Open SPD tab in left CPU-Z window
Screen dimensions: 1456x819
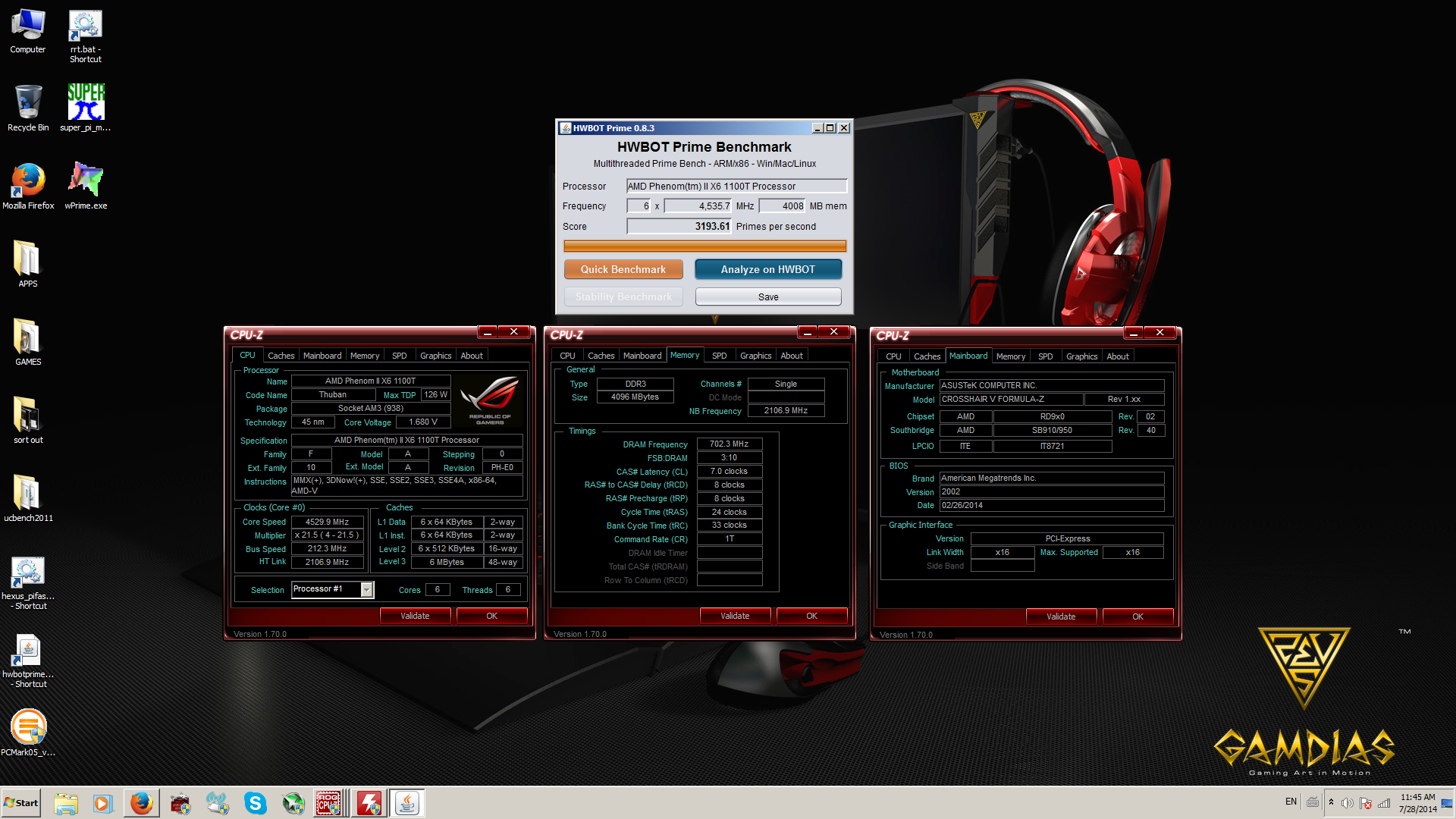(x=400, y=356)
